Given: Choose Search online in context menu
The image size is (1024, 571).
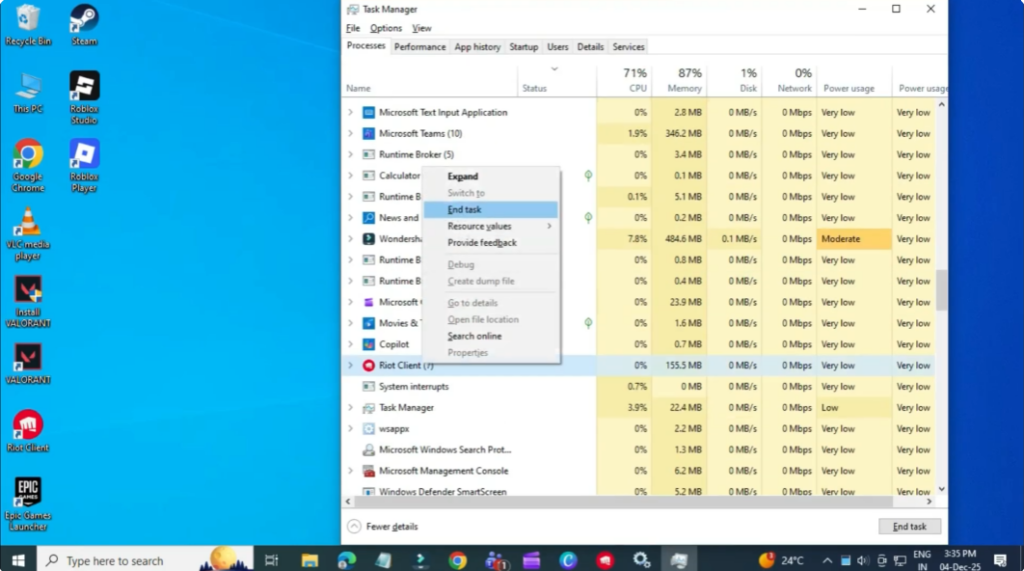Looking at the screenshot, I should coord(490,336).
